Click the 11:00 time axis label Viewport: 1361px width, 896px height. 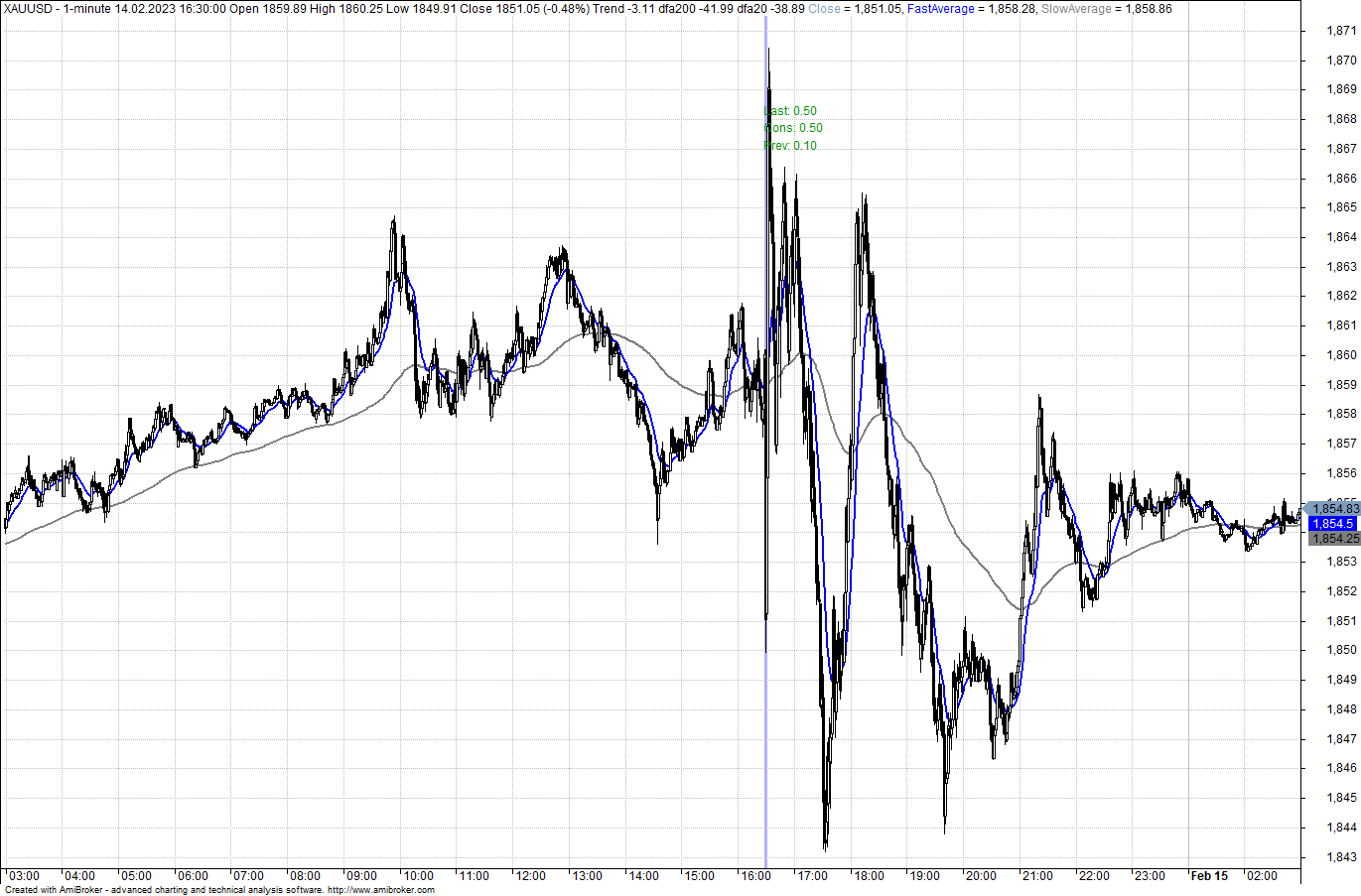475,876
